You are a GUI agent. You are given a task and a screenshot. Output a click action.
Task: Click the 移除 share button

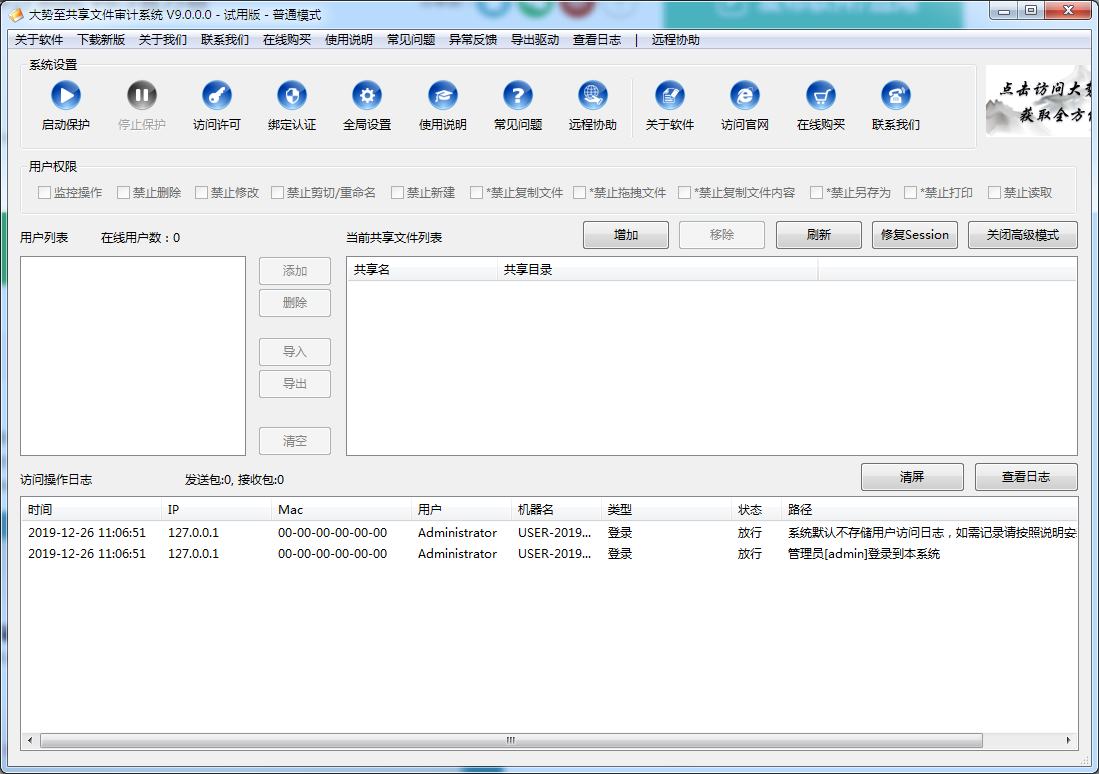point(722,235)
